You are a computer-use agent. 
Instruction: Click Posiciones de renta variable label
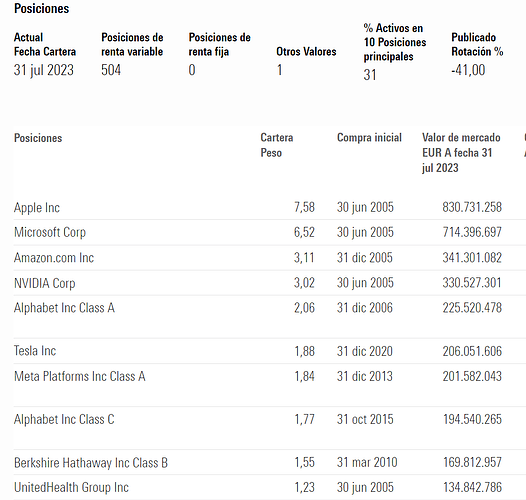point(132,44)
